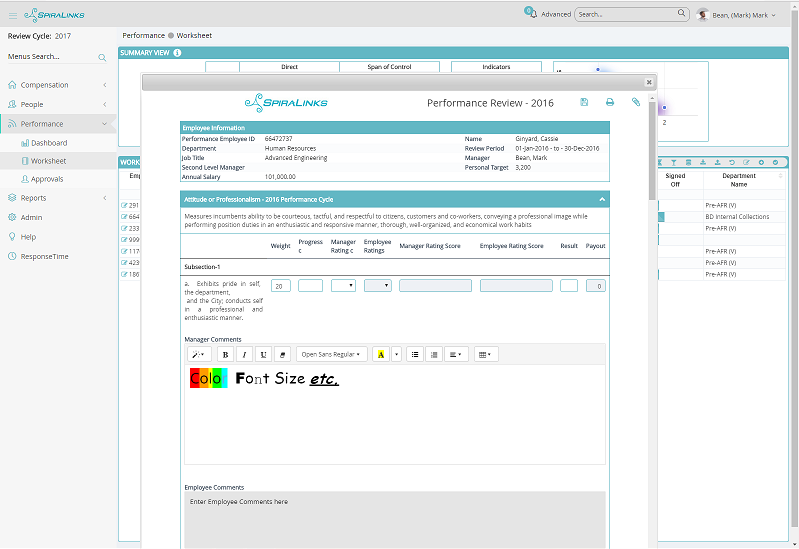Insert an unordered bullet list
799x549 pixels.
(x=415, y=354)
